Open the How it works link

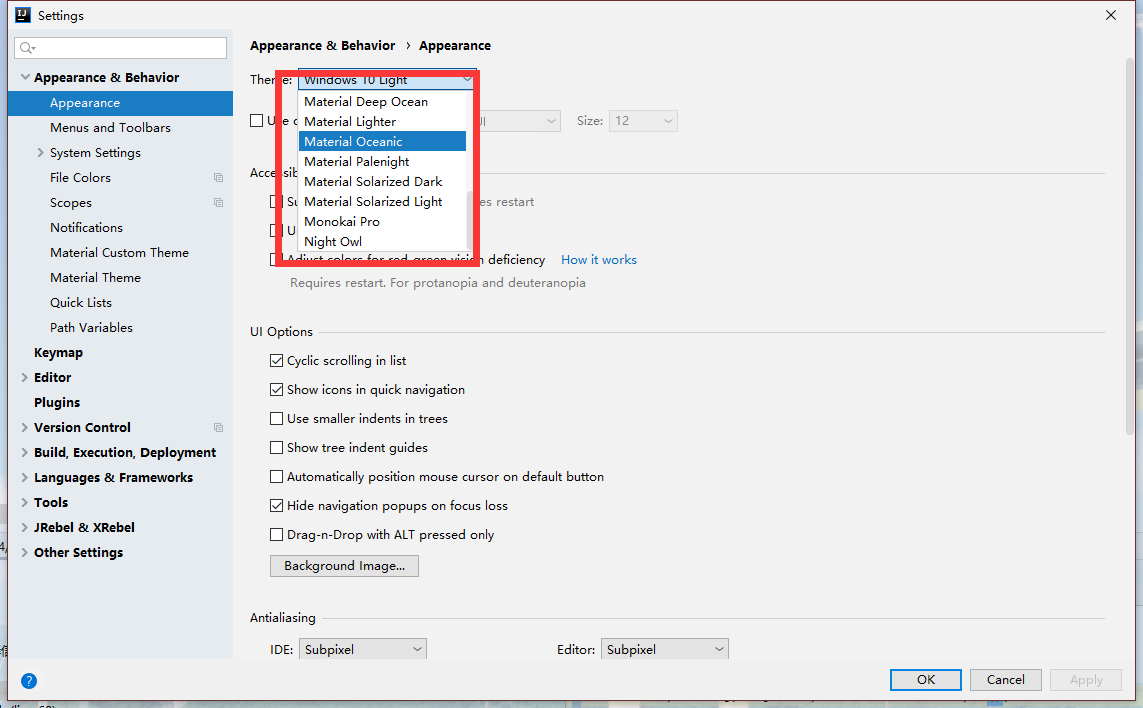pos(598,260)
